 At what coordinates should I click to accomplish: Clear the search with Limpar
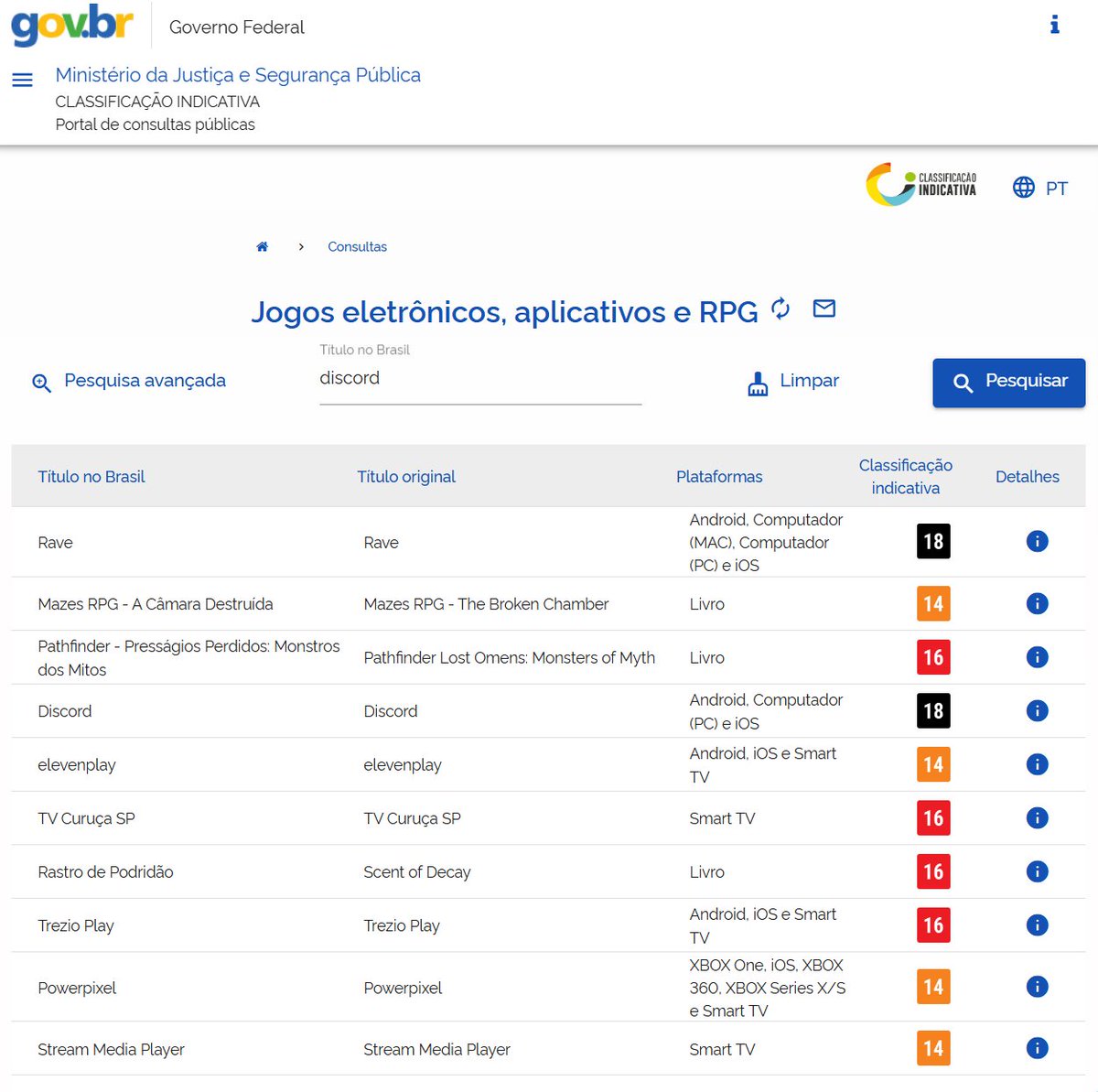(x=793, y=382)
